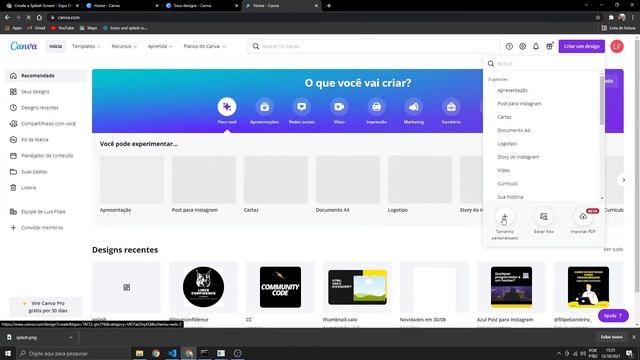Open the Início tab

[56, 46]
